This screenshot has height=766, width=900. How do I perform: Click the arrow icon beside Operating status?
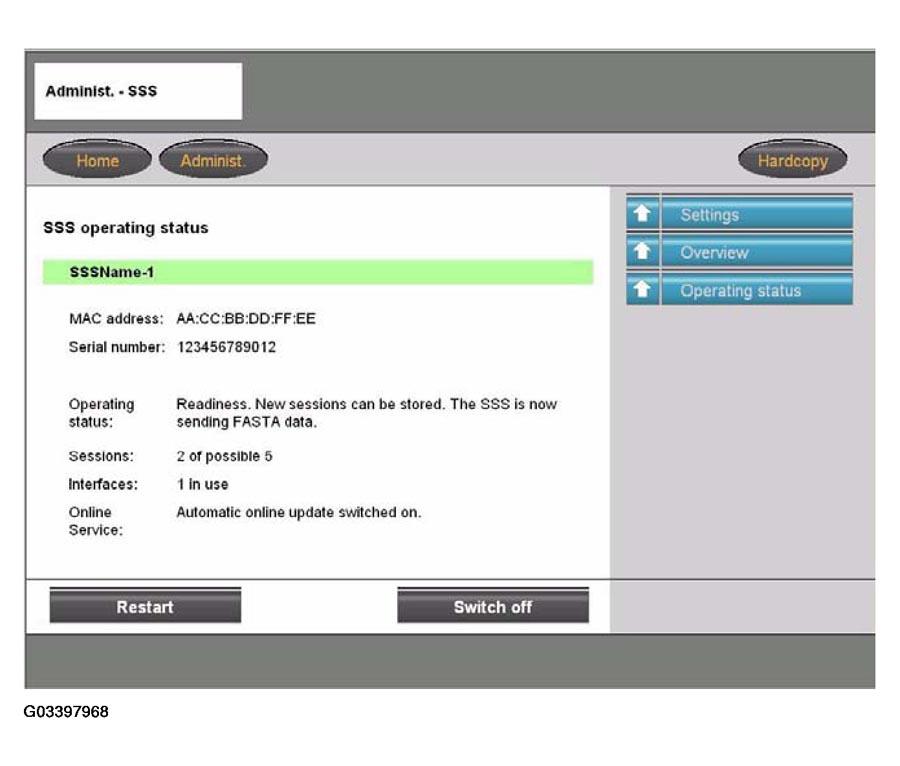(x=643, y=290)
